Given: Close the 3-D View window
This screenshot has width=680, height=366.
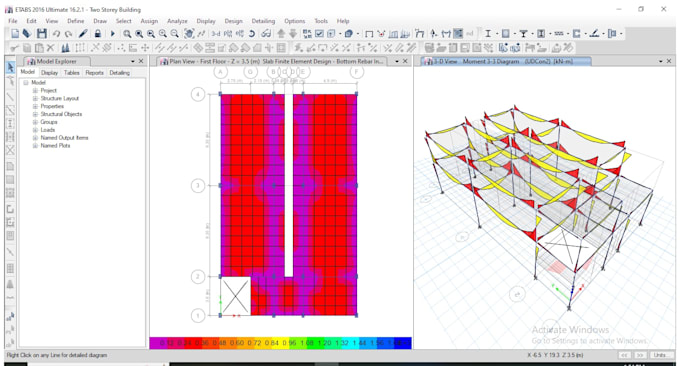Looking at the screenshot, I should point(669,61).
